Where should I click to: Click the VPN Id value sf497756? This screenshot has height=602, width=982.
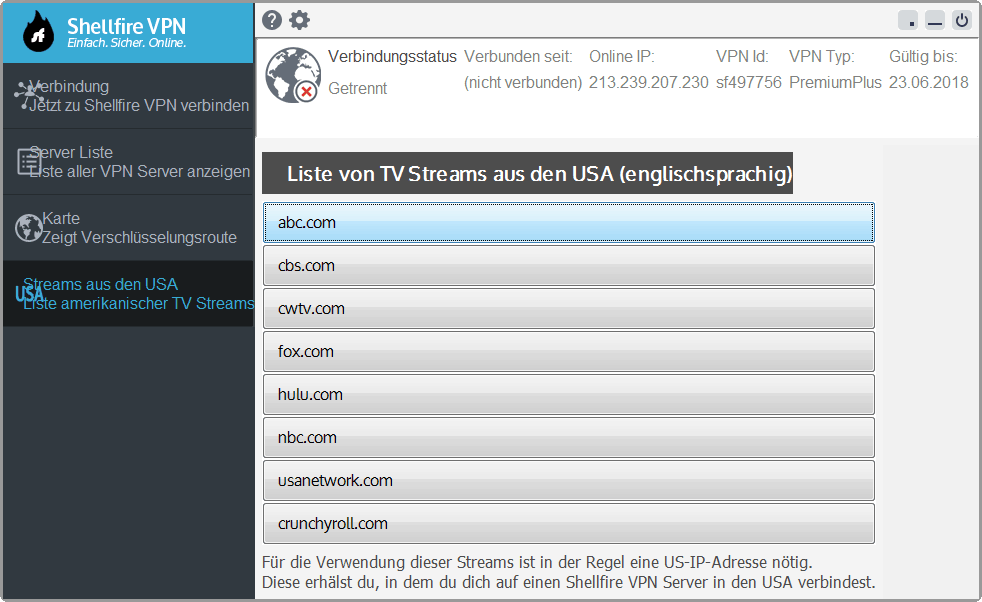748,82
